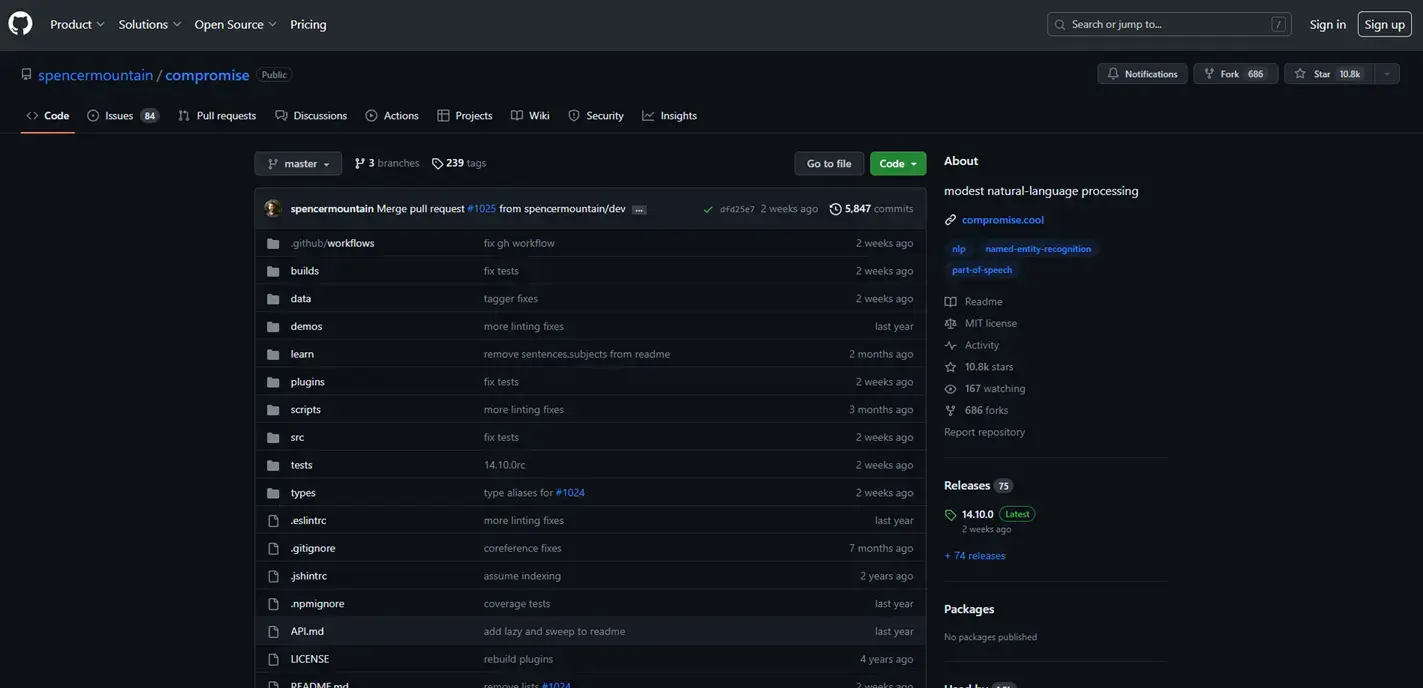The height and width of the screenshot is (688, 1423).
Task: Click Report repository link
Action: [985, 433]
